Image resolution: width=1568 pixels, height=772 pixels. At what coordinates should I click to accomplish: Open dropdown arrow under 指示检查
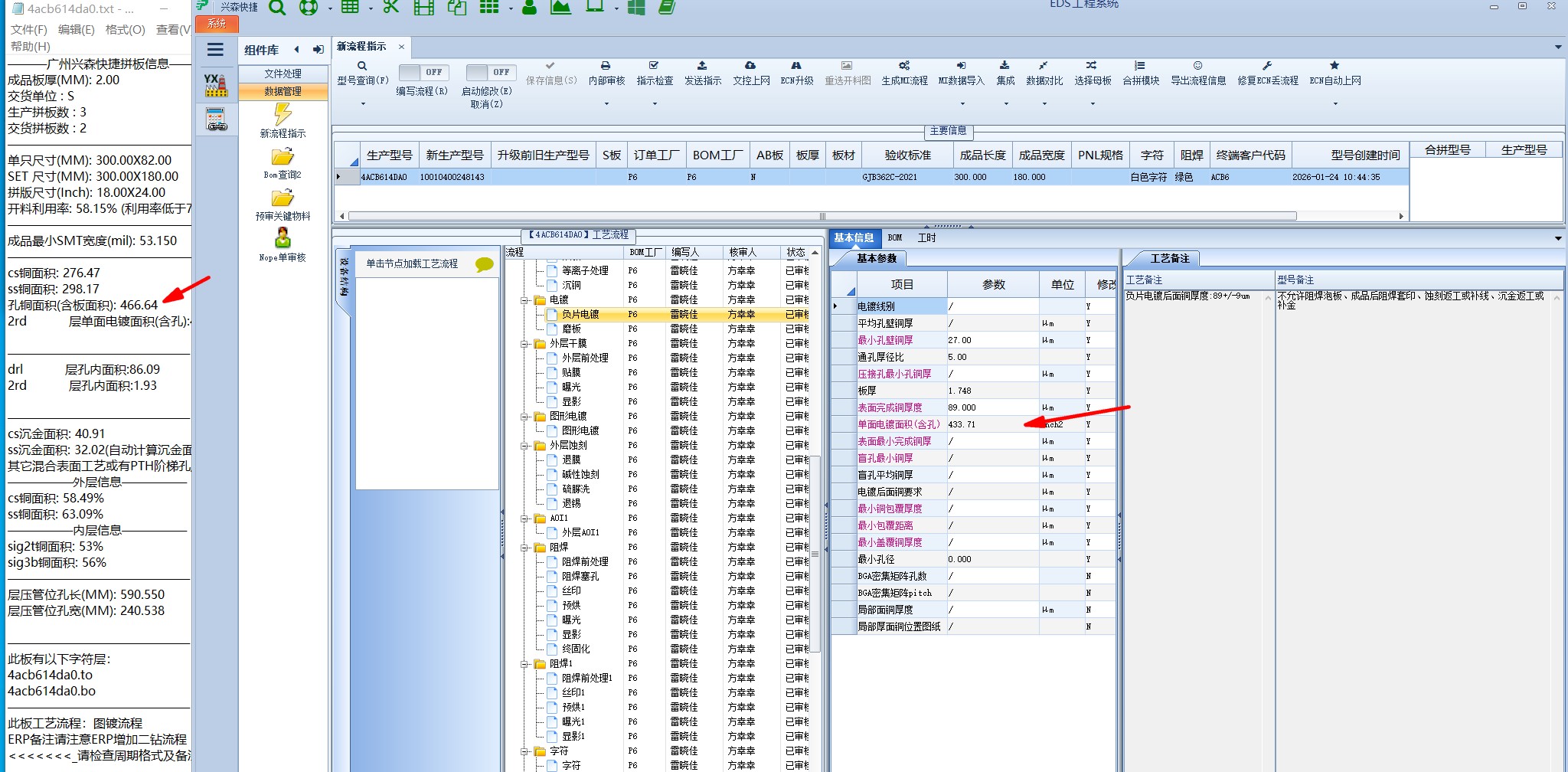click(655, 103)
